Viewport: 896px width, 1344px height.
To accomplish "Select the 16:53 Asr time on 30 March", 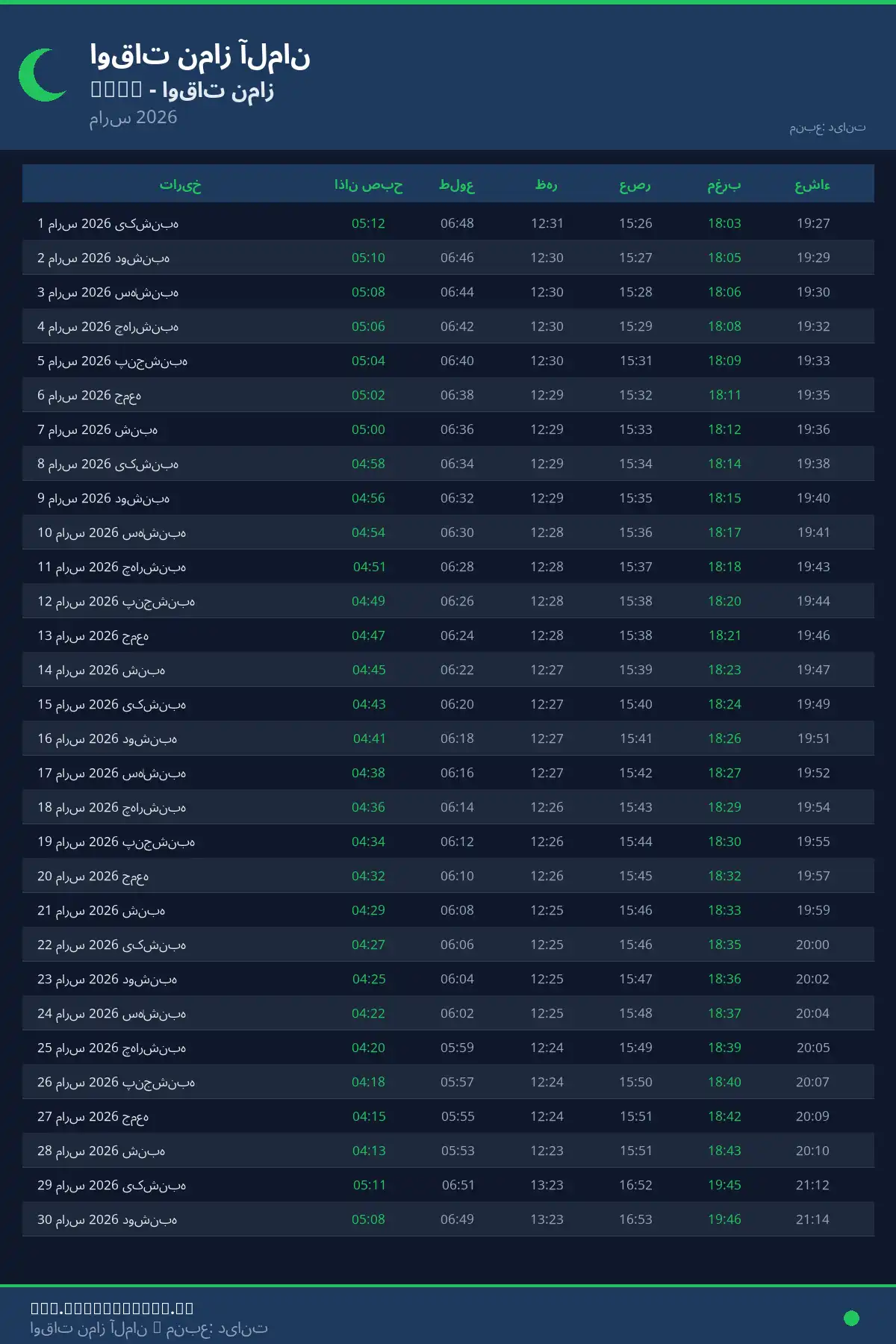I will click(x=635, y=1219).
